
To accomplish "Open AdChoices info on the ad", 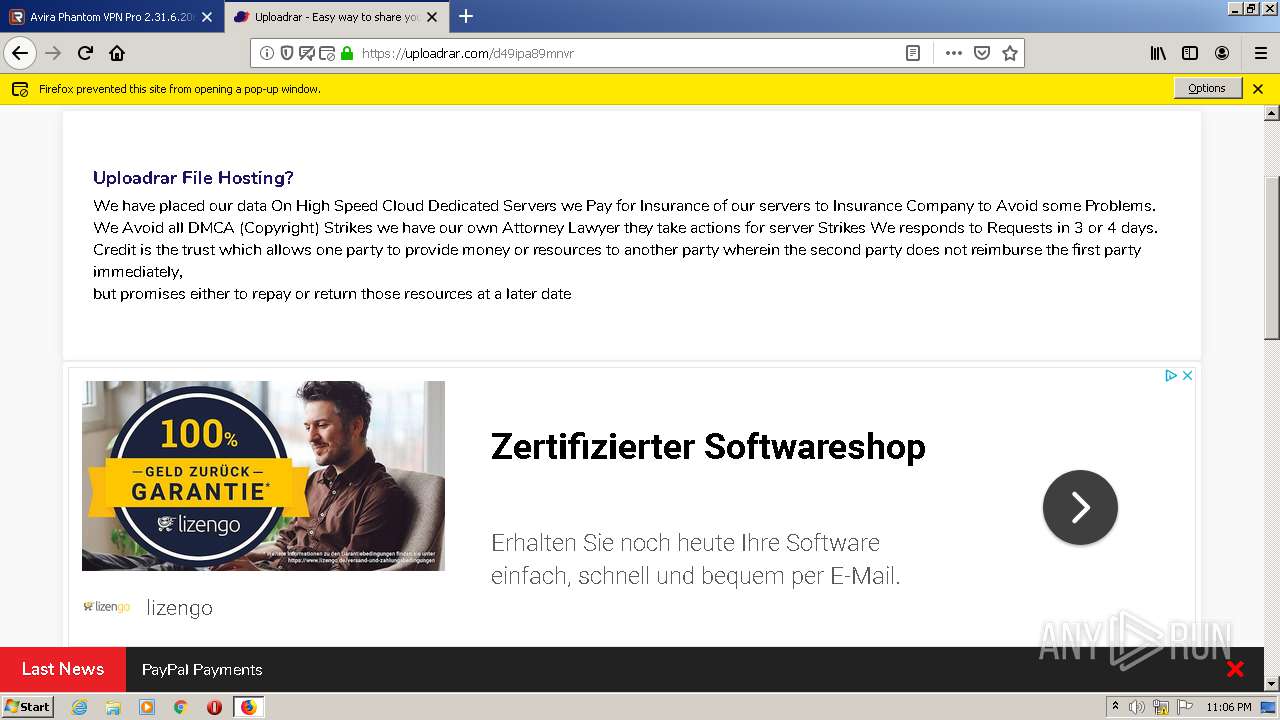I will point(1171,376).
